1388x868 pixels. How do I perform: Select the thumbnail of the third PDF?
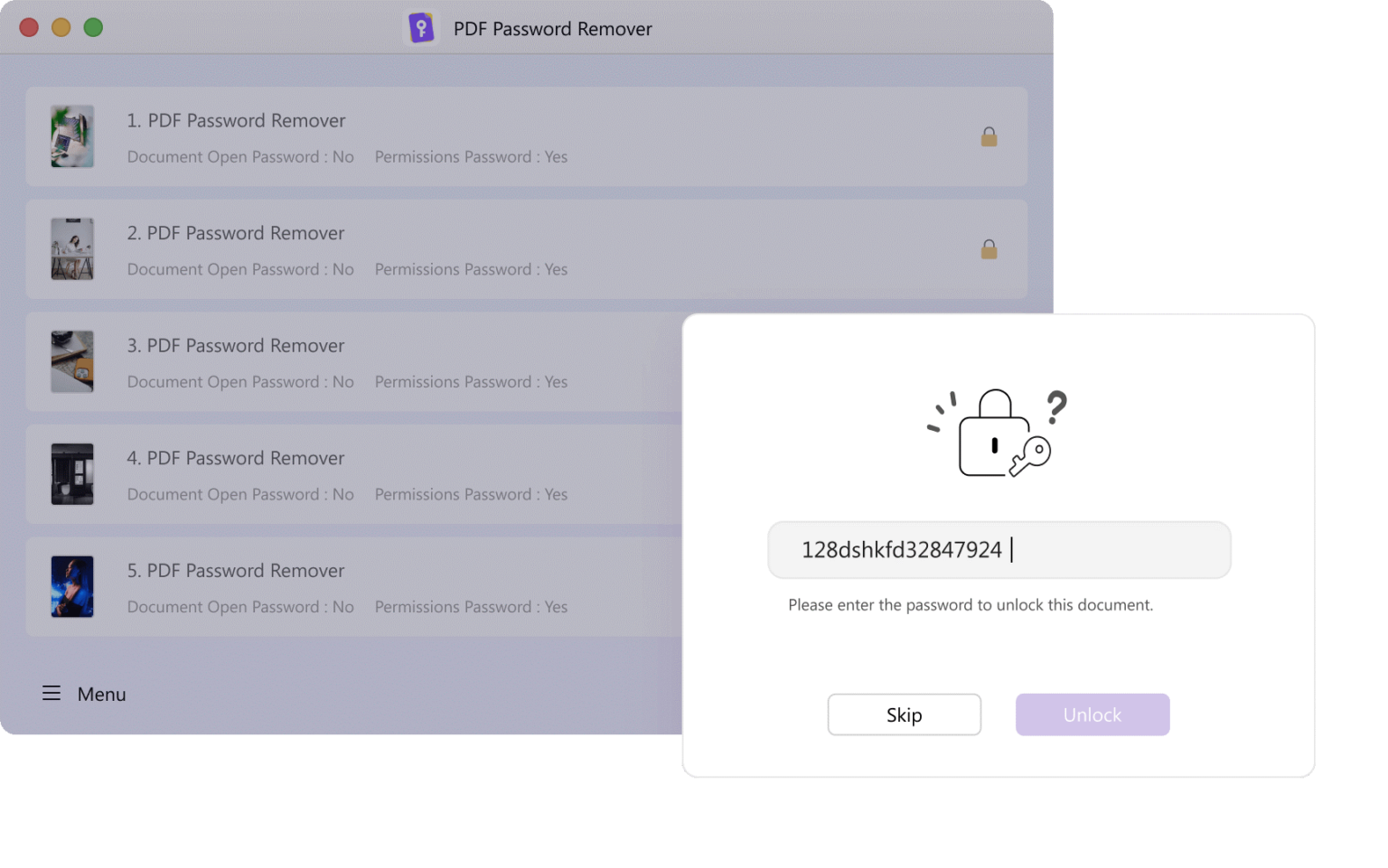point(72,361)
